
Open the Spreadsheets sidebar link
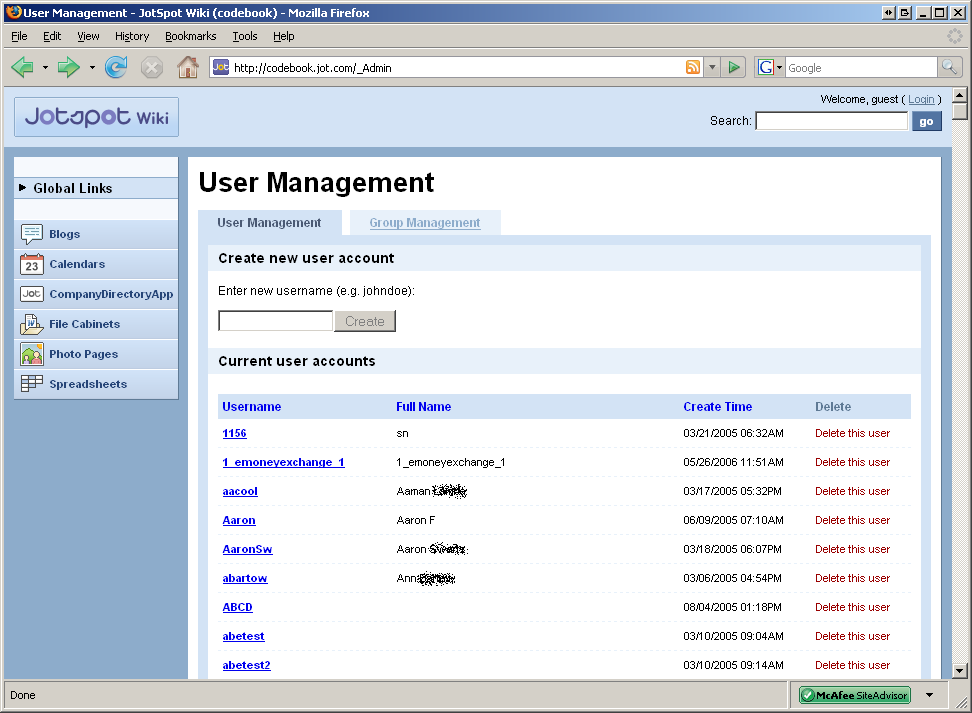point(88,384)
